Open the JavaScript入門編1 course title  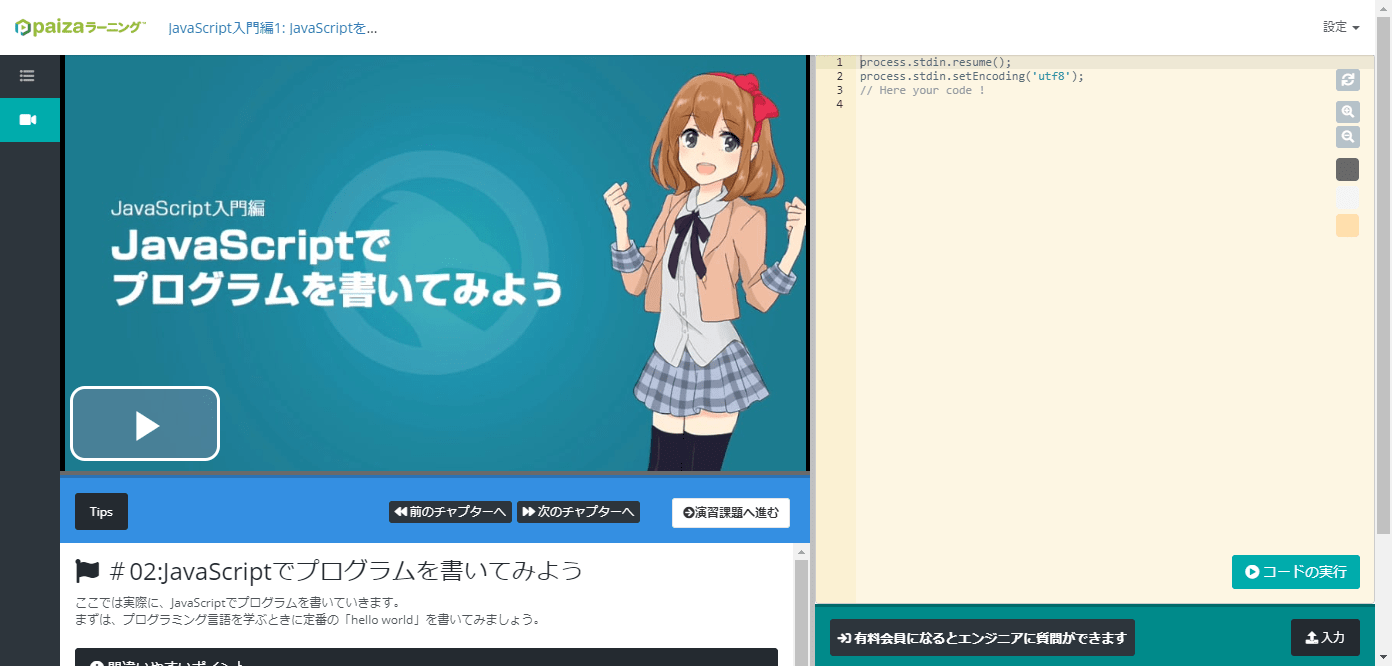[x=273, y=29]
